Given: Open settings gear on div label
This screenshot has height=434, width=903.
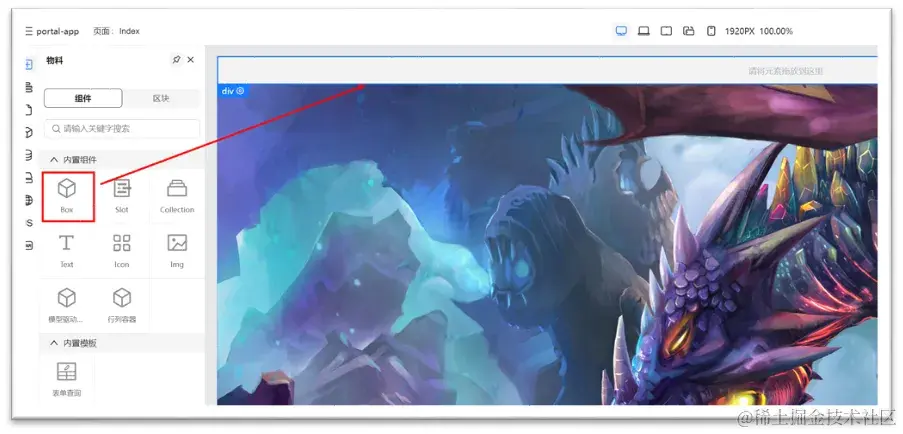Looking at the screenshot, I should point(240,91).
